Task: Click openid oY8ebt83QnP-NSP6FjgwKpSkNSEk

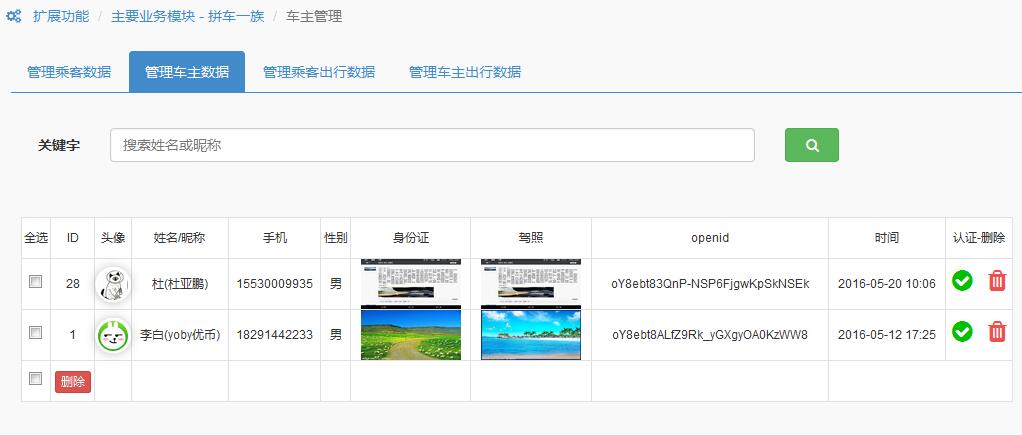Action: pos(710,284)
